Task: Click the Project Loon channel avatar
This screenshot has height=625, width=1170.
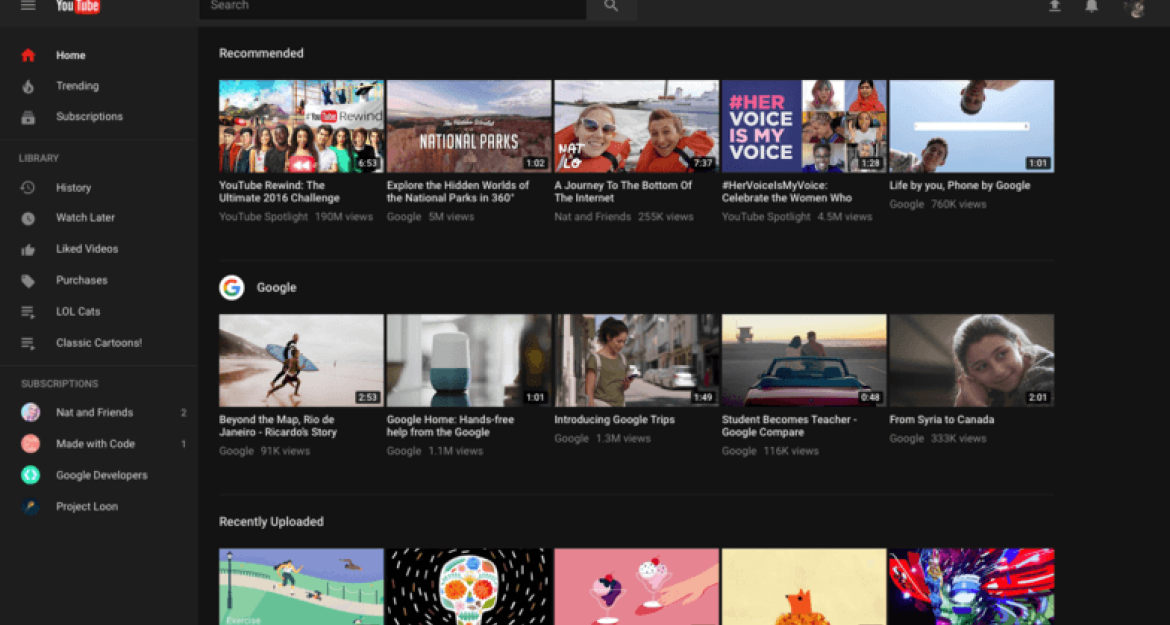Action: (x=31, y=506)
